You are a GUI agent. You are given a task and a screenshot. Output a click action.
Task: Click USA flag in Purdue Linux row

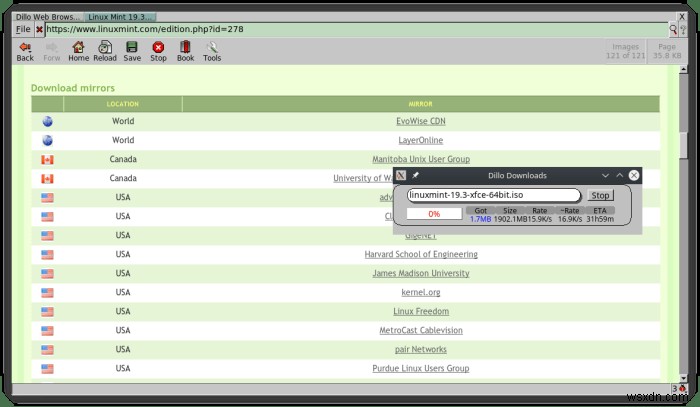[47, 369]
